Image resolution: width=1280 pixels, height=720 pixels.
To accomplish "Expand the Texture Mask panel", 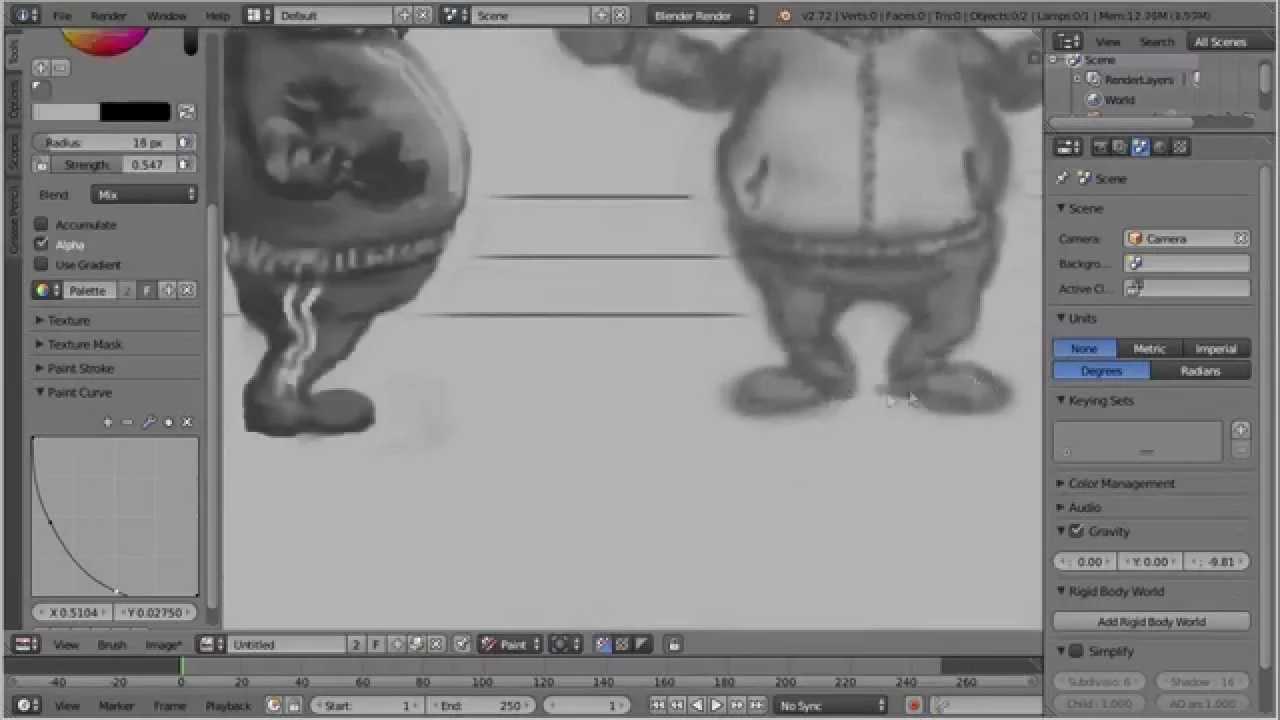I will [x=84, y=344].
